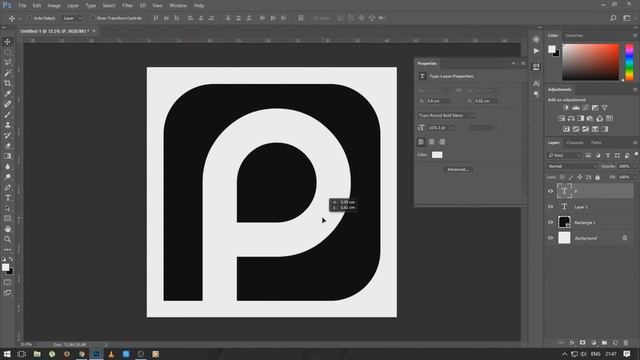This screenshot has height=360, width=640.
Task: Toggle Lock all padlock in Layers panel
Action: coord(598,178)
